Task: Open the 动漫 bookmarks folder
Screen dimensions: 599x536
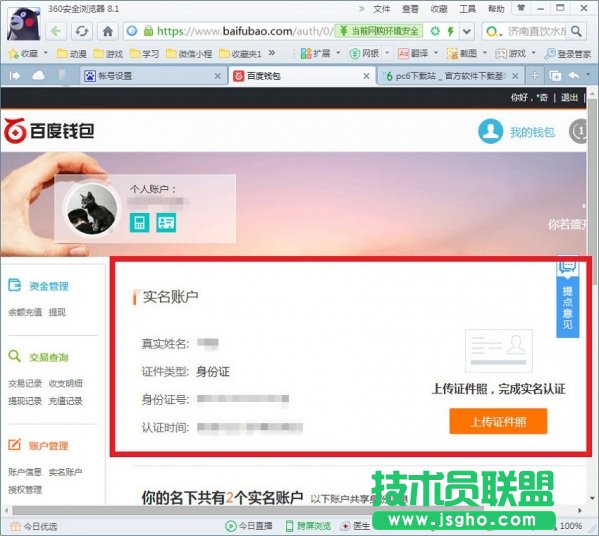Action: tap(72, 53)
